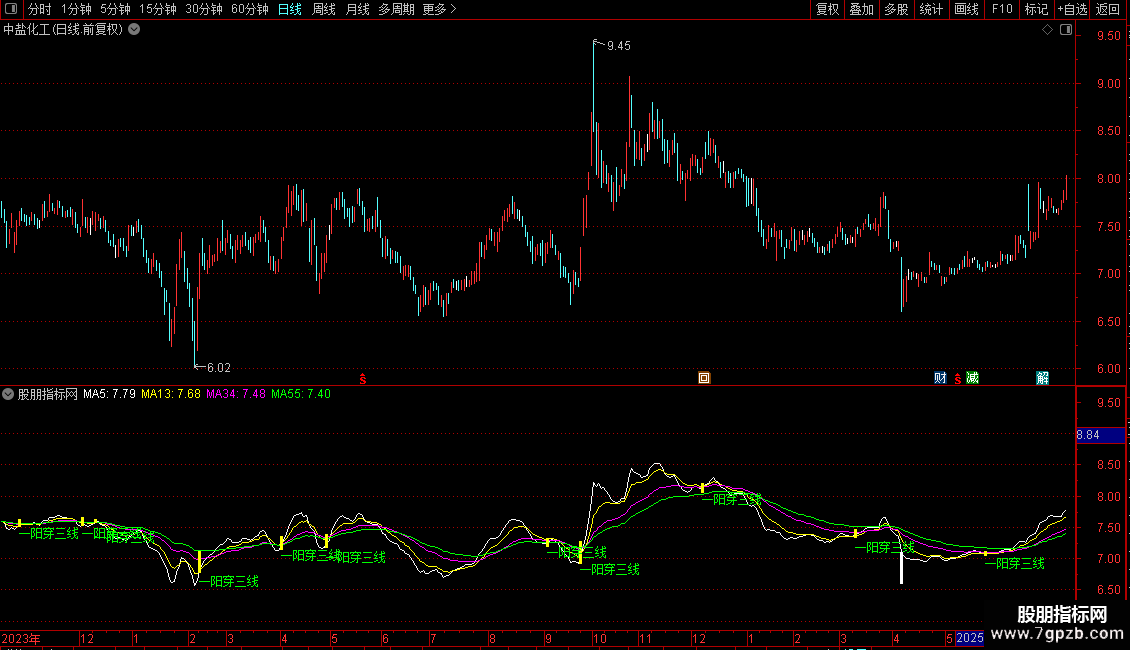The image size is (1130, 650).
Task: Select the 1分钟 period
Action: click(76, 9)
